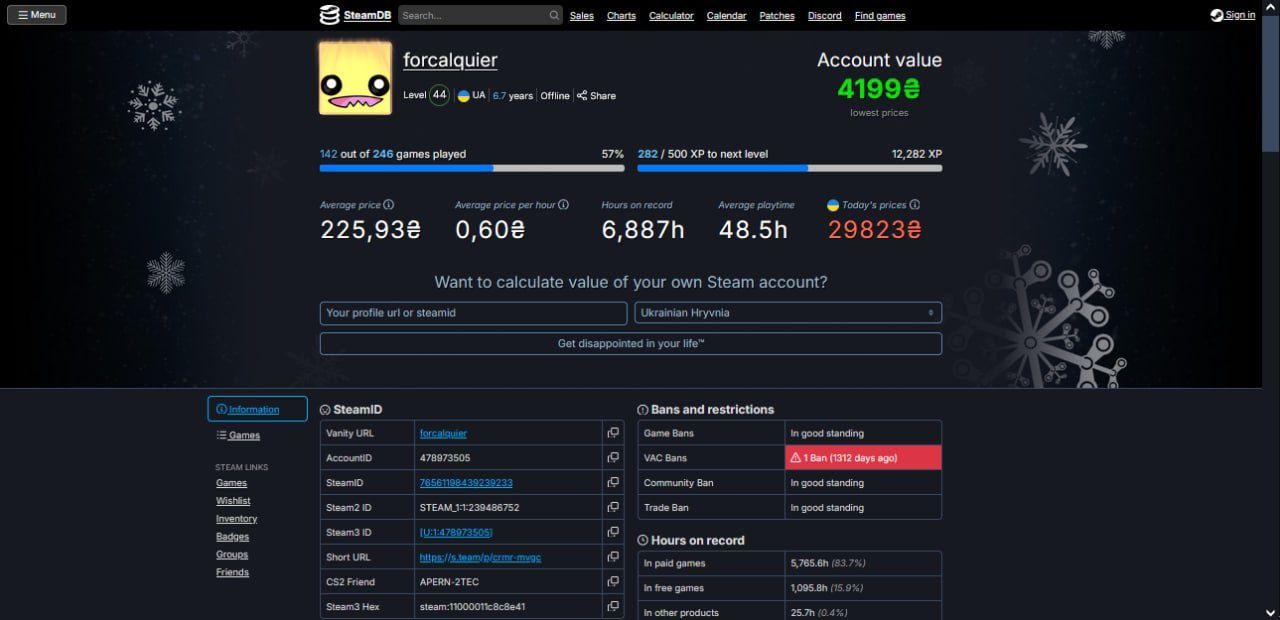Viewport: 1280px width, 620px height.
Task: Copy the AccountID value
Action: tap(613, 458)
